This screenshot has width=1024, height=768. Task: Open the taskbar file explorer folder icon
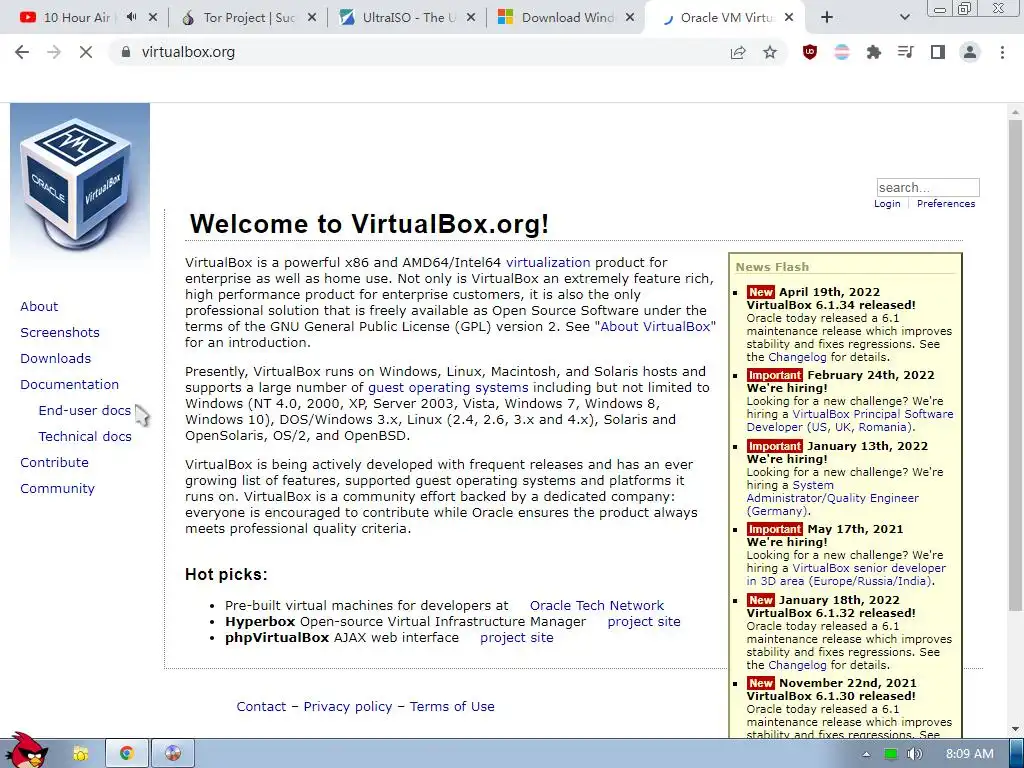[80, 754]
